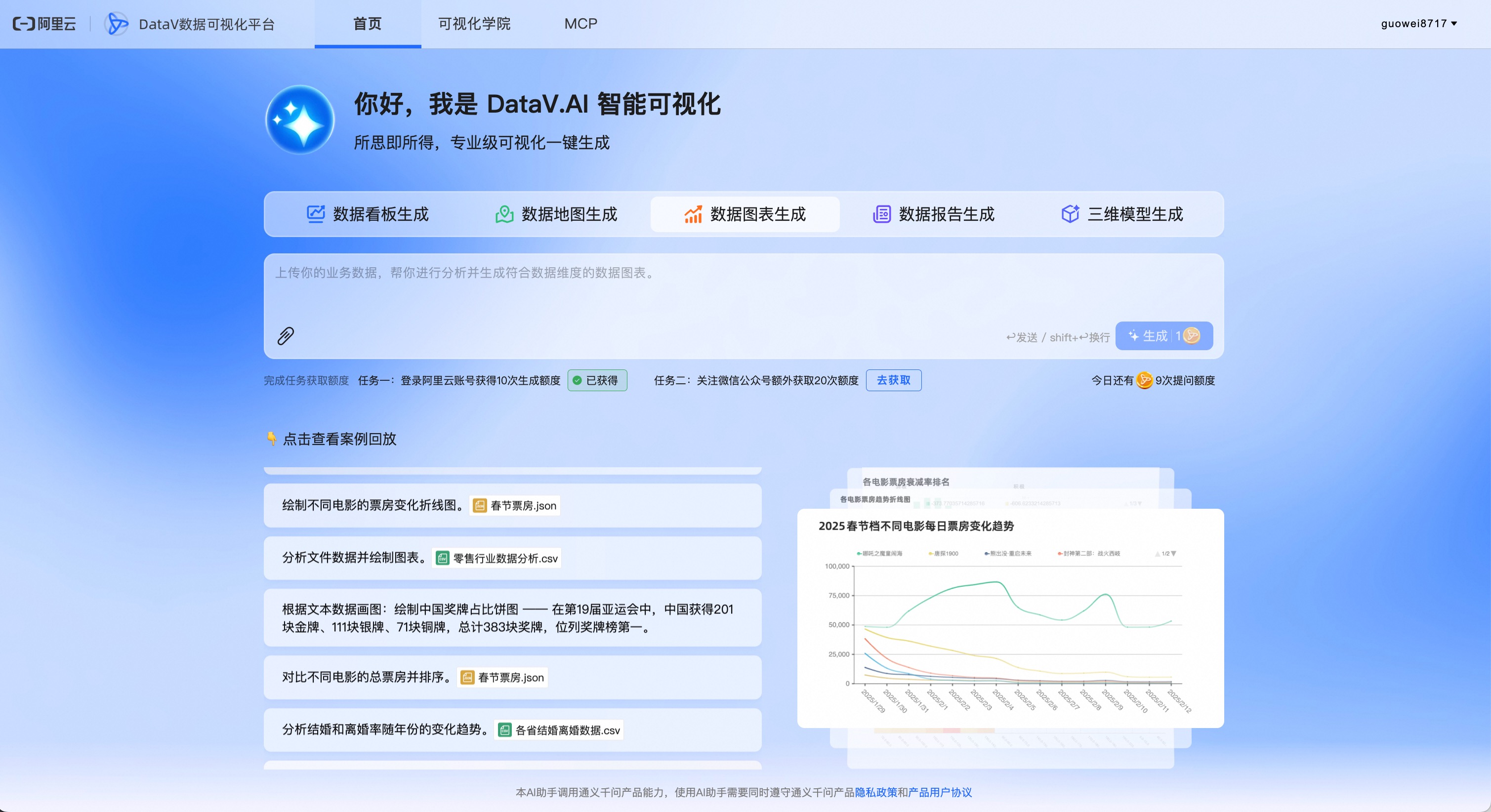Click the 今日还有 9次提问额度 quota text

coord(1153,380)
